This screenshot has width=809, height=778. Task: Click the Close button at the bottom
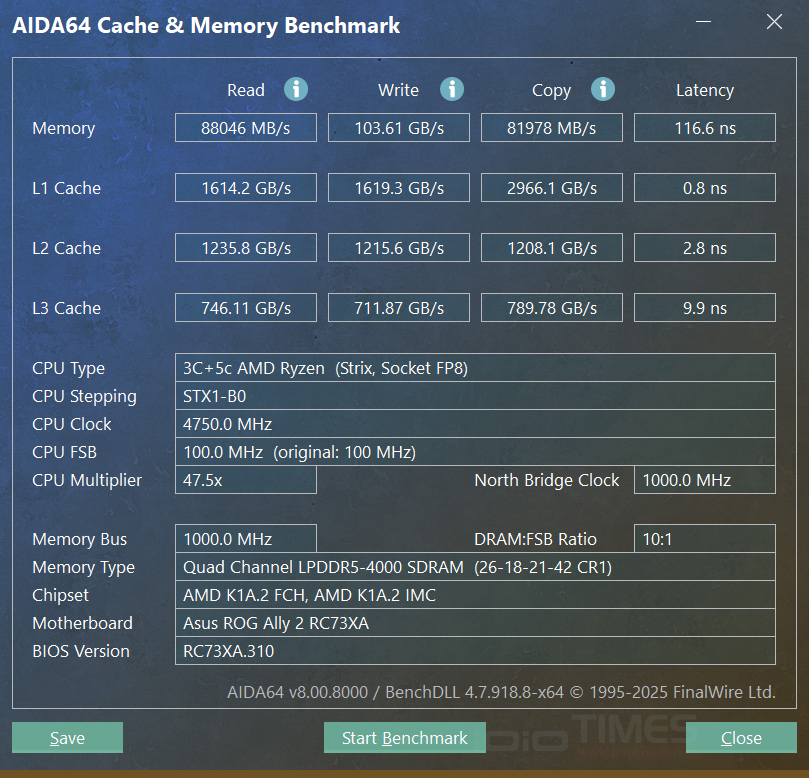point(741,737)
